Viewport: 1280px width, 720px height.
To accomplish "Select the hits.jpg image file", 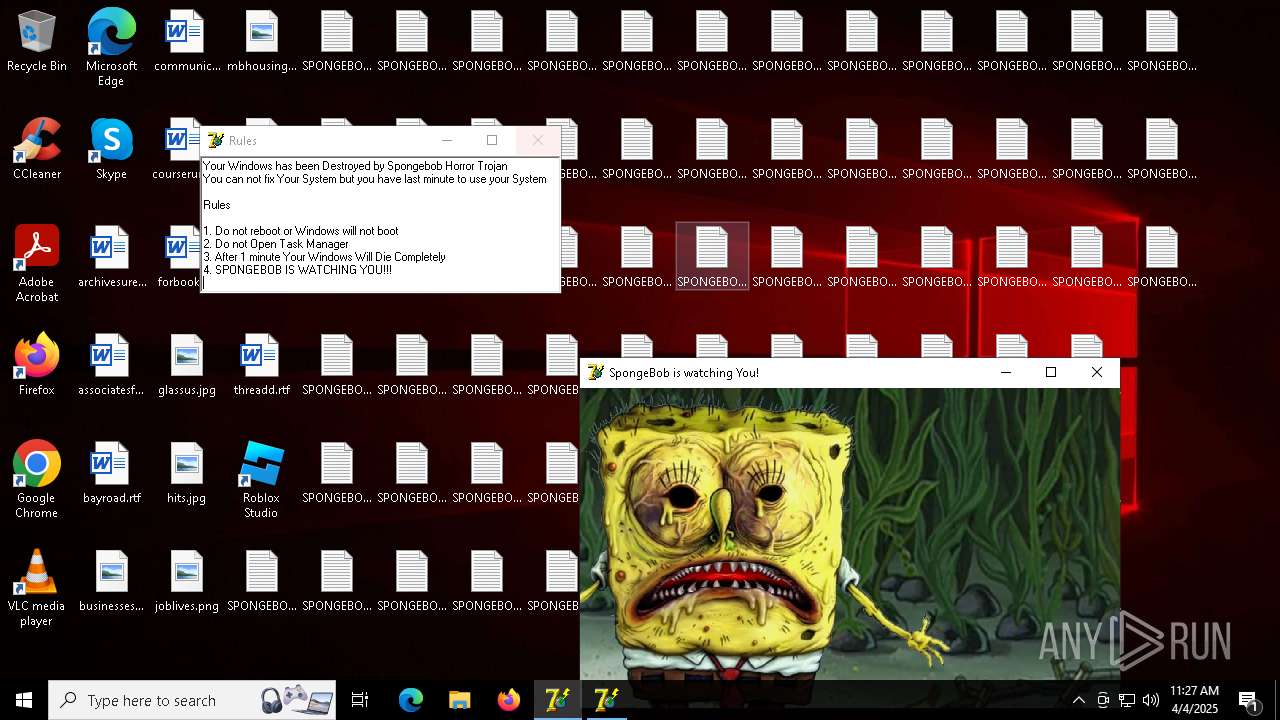I will click(187, 474).
